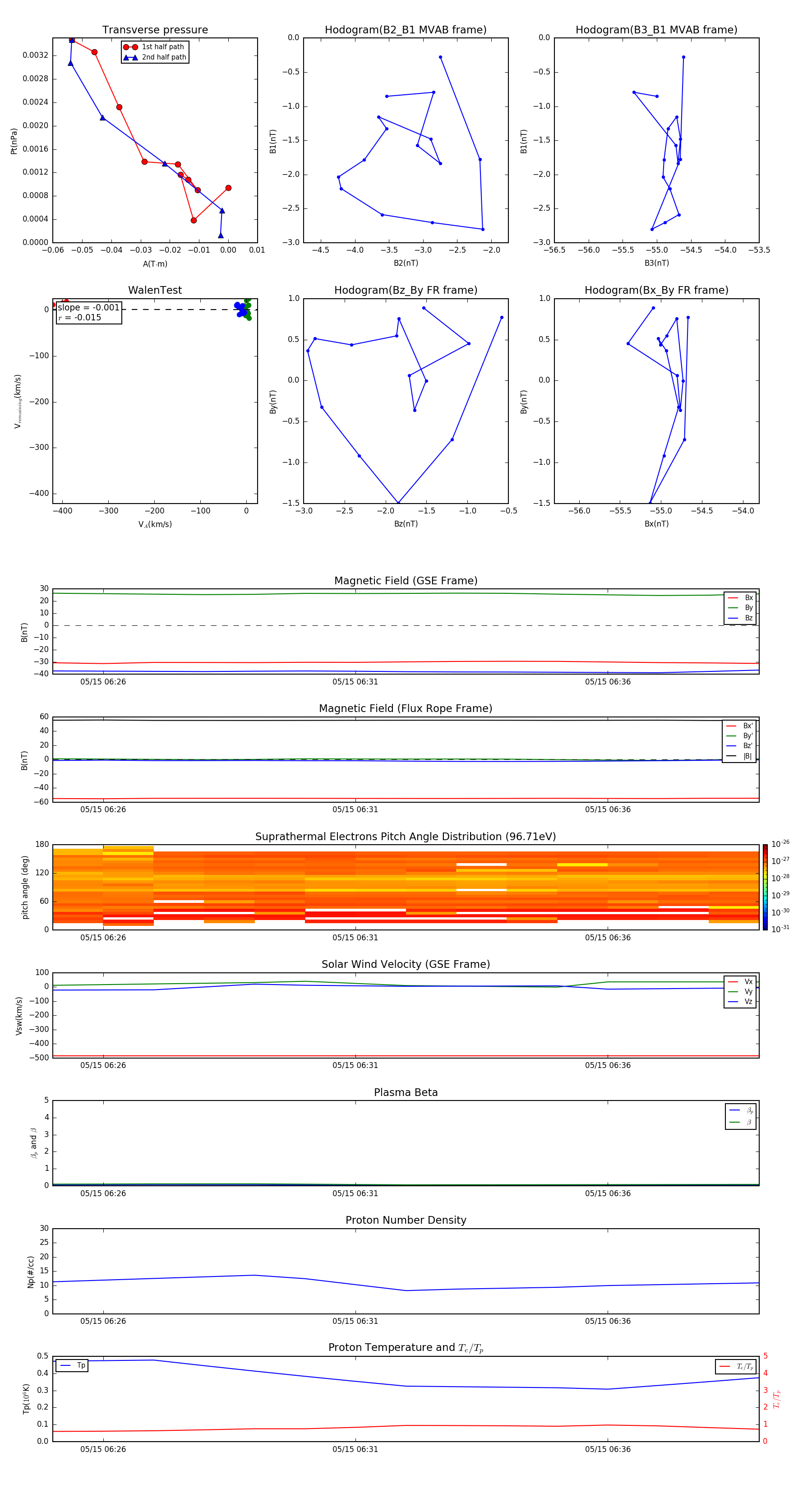Click the 'B3(nT)' axis label
Screen dimensions: 812x1489
[656, 263]
